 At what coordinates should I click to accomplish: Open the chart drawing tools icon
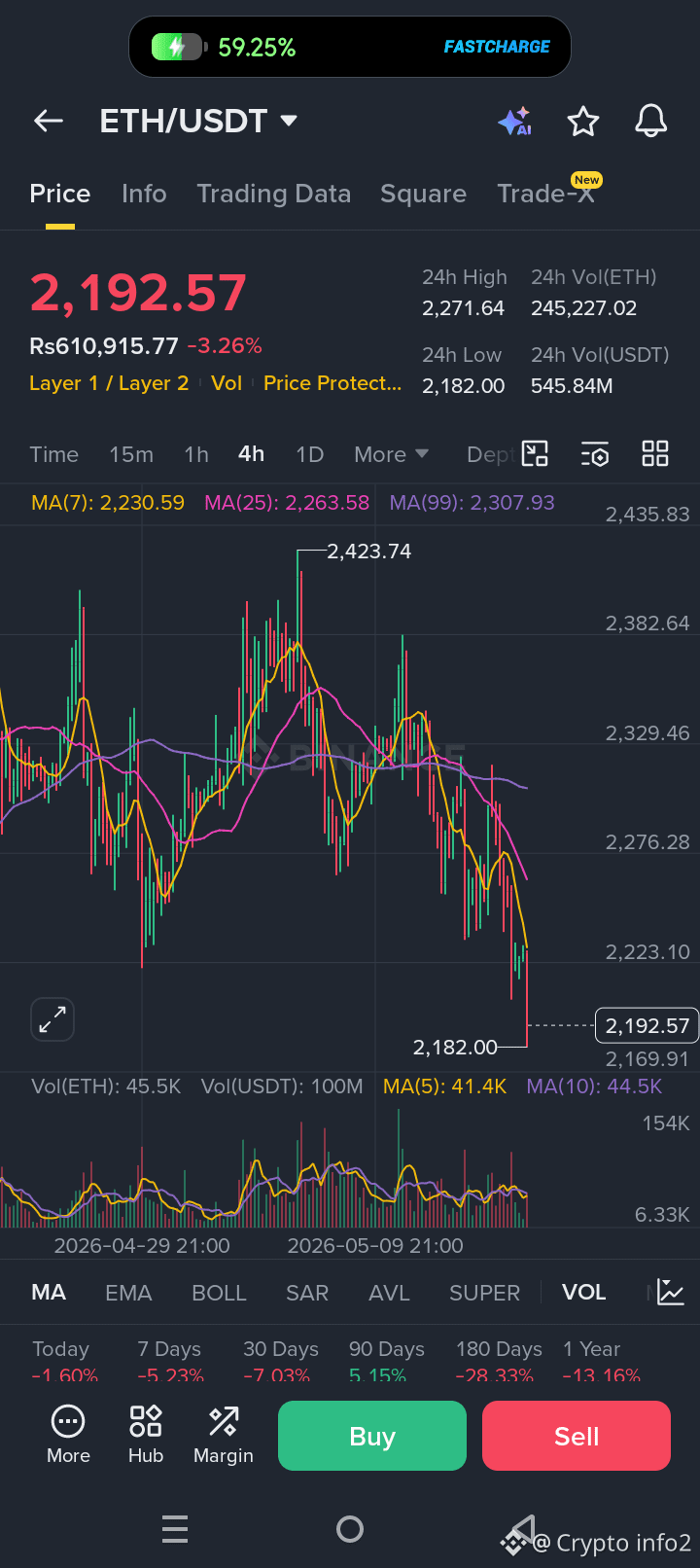click(536, 454)
